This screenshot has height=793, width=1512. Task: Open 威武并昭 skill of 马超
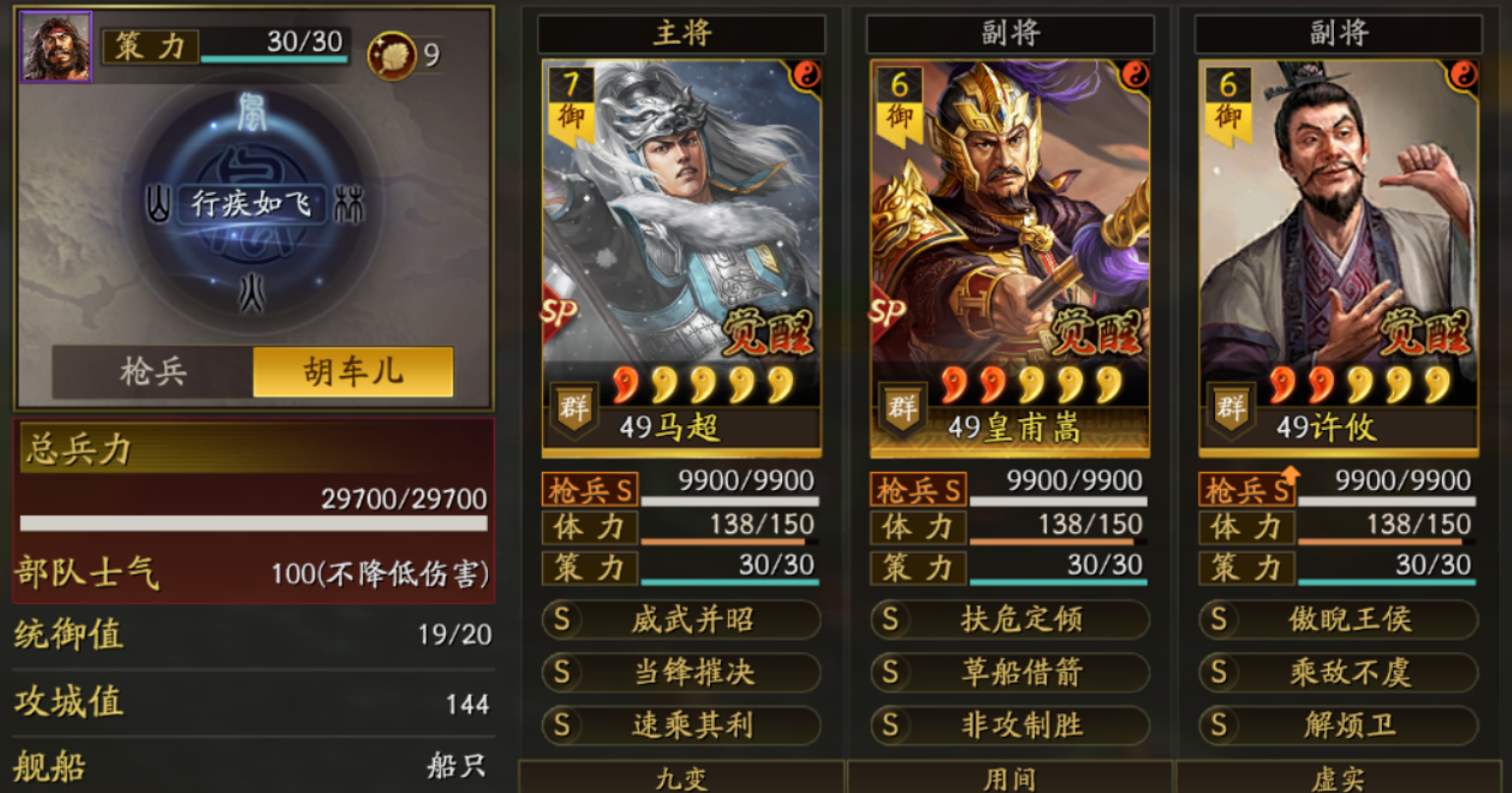click(682, 619)
